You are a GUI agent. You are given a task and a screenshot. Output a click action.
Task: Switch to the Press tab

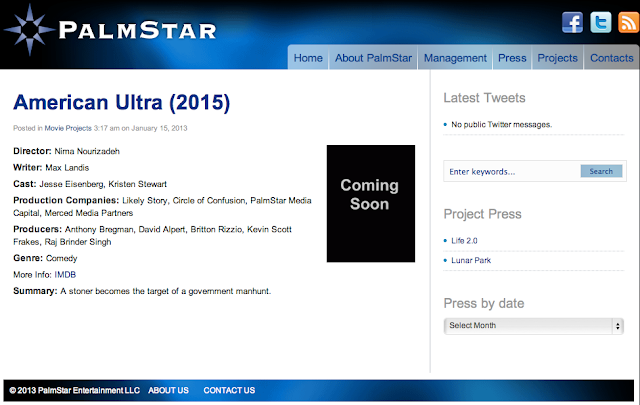(512, 58)
